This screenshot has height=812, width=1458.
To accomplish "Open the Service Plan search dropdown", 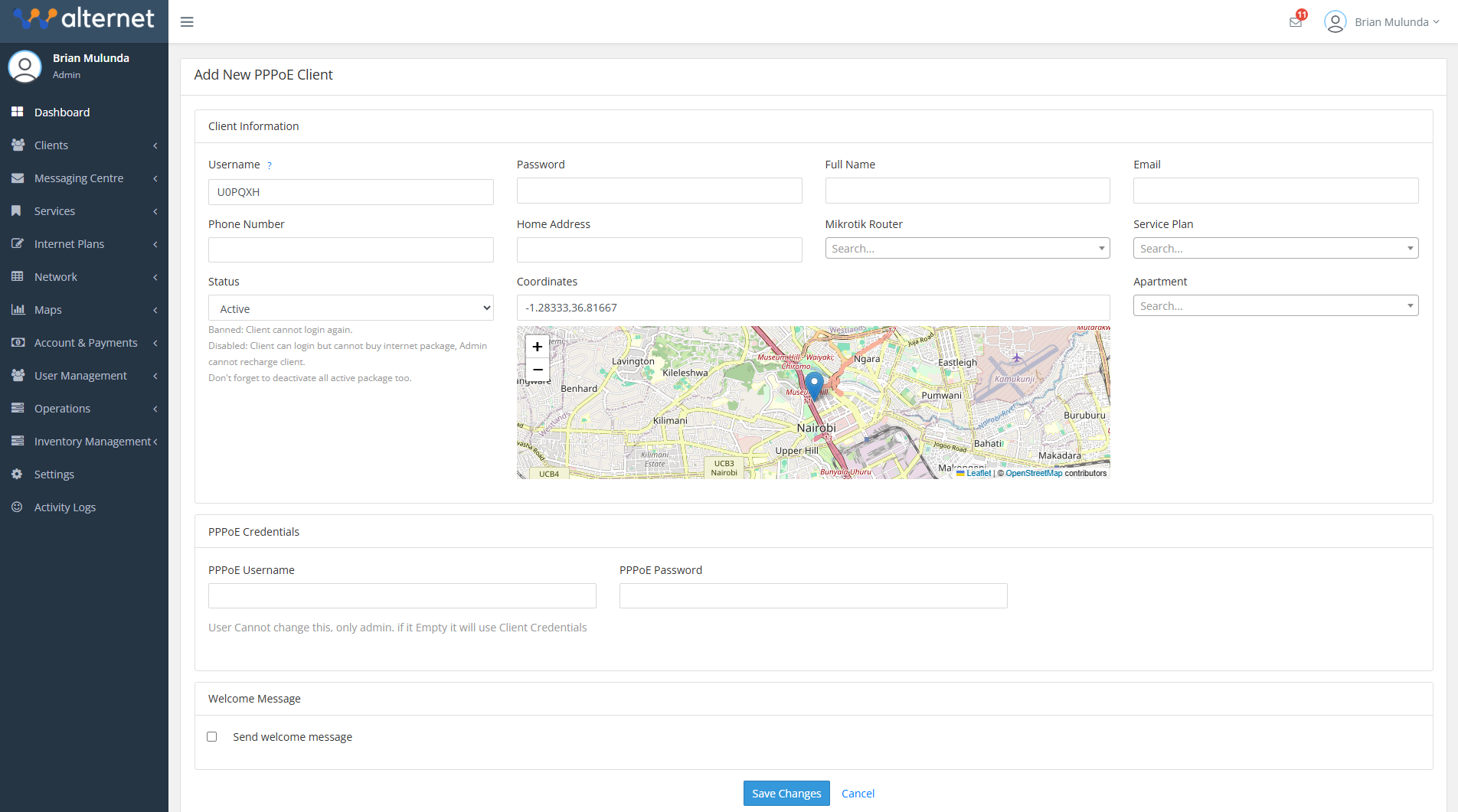I will click(1275, 249).
